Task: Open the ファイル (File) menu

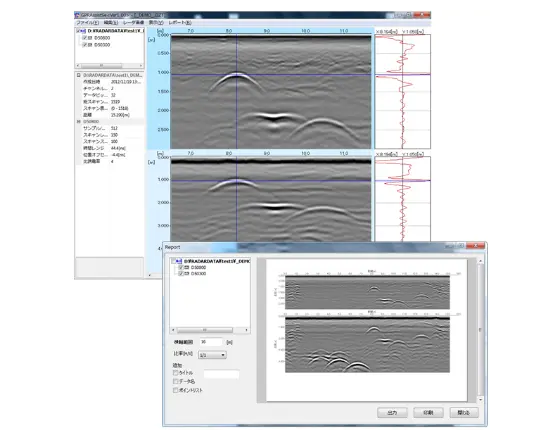Action: pyautogui.click(x=88, y=22)
